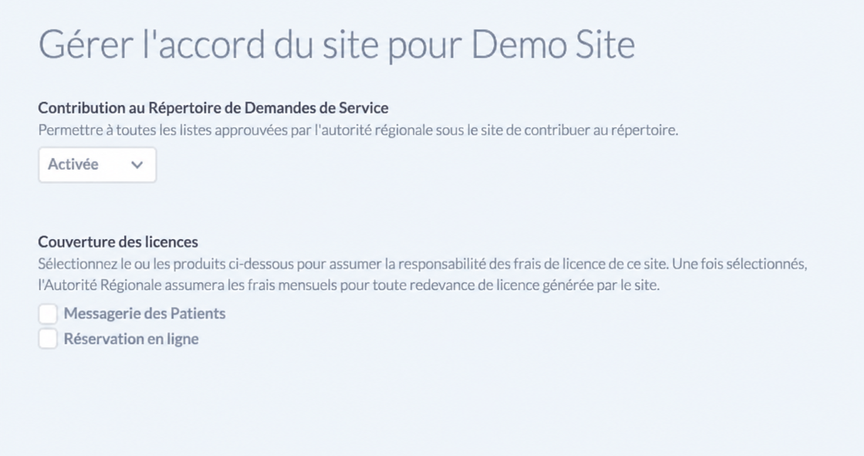This screenshot has width=864, height=456.
Task: Click the phrase Une fois sélectionnés
Action: click(x=739, y=264)
